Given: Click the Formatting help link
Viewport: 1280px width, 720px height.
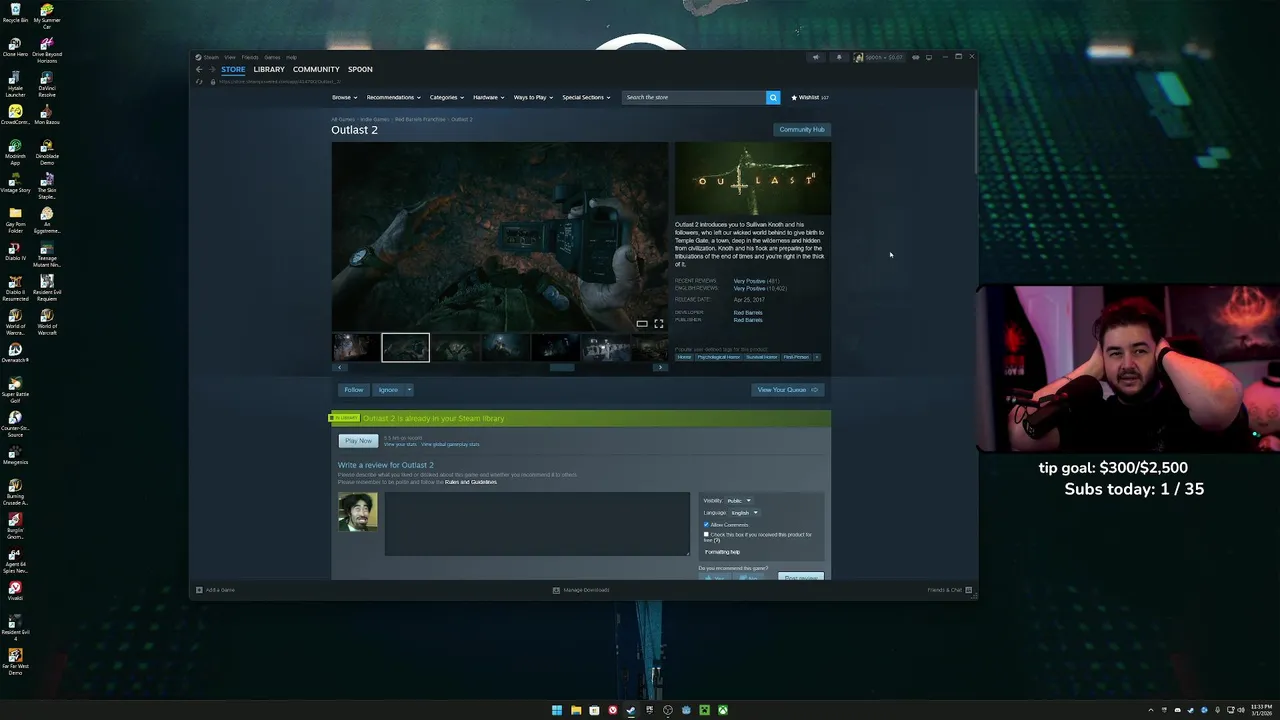Looking at the screenshot, I should click(722, 552).
